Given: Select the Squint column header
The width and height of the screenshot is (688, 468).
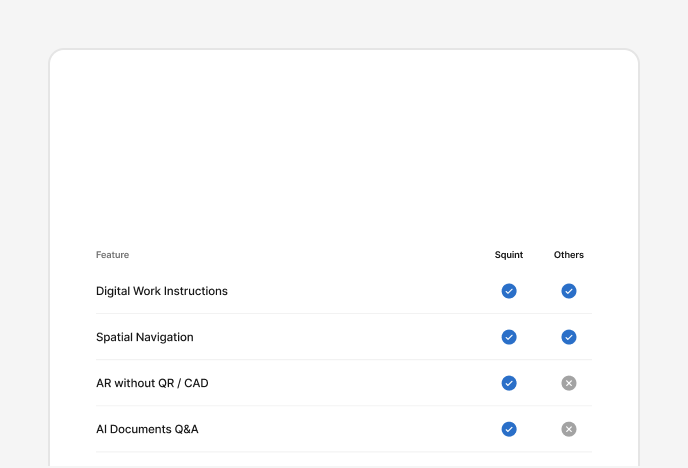Looking at the screenshot, I should pos(509,255).
